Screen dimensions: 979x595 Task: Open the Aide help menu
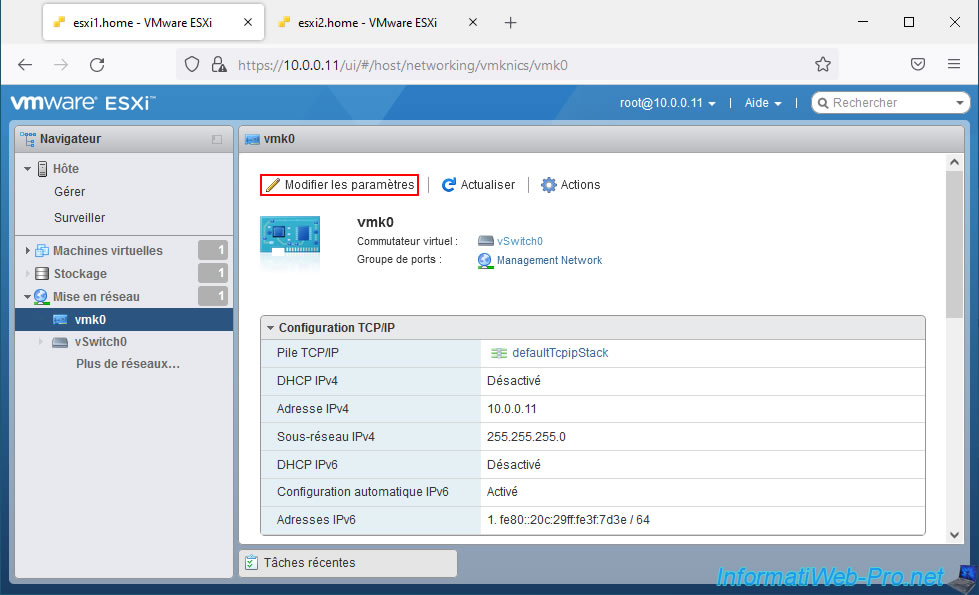pos(763,103)
